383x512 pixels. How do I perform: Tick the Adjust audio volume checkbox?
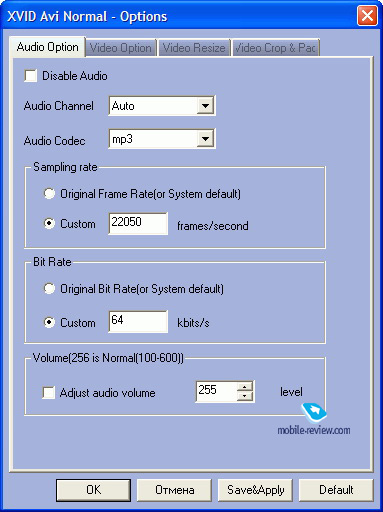(x=49, y=393)
